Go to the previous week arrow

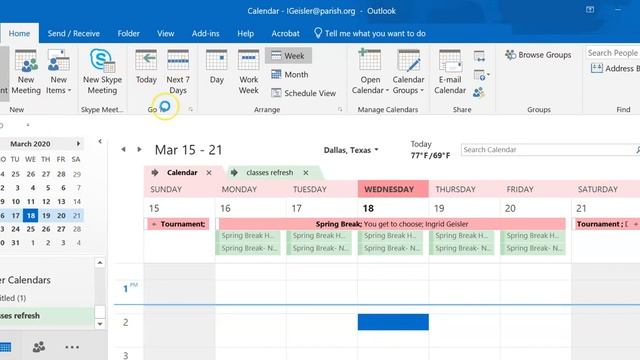123,149
